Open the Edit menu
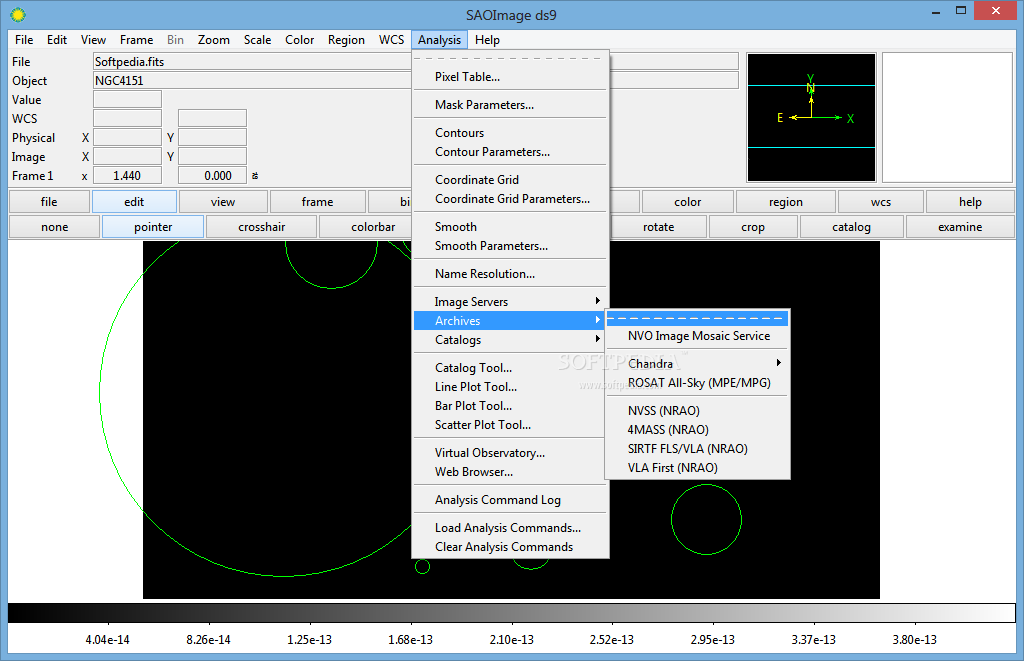This screenshot has width=1024, height=661. click(57, 40)
